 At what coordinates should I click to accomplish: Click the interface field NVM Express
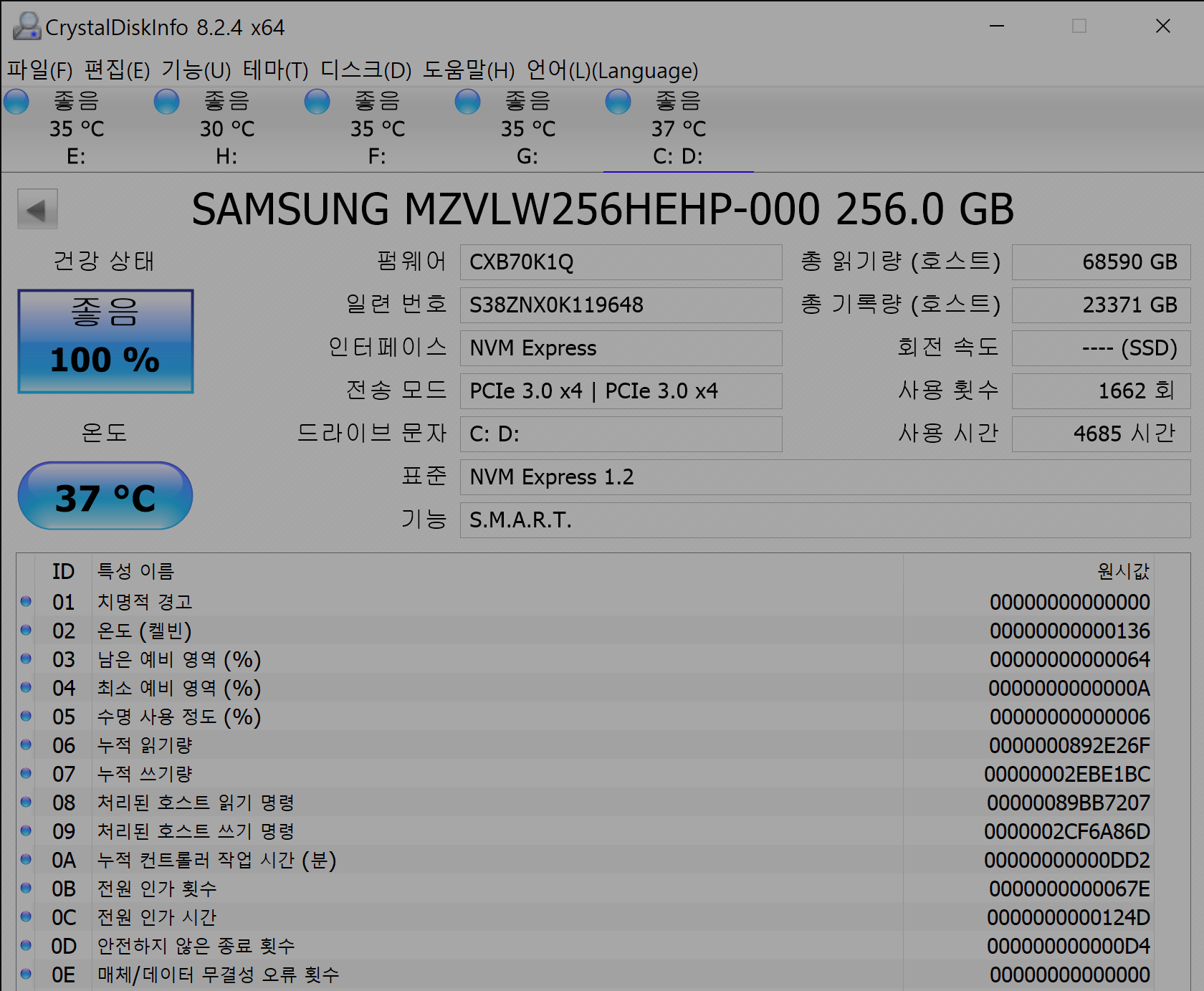tap(621, 348)
